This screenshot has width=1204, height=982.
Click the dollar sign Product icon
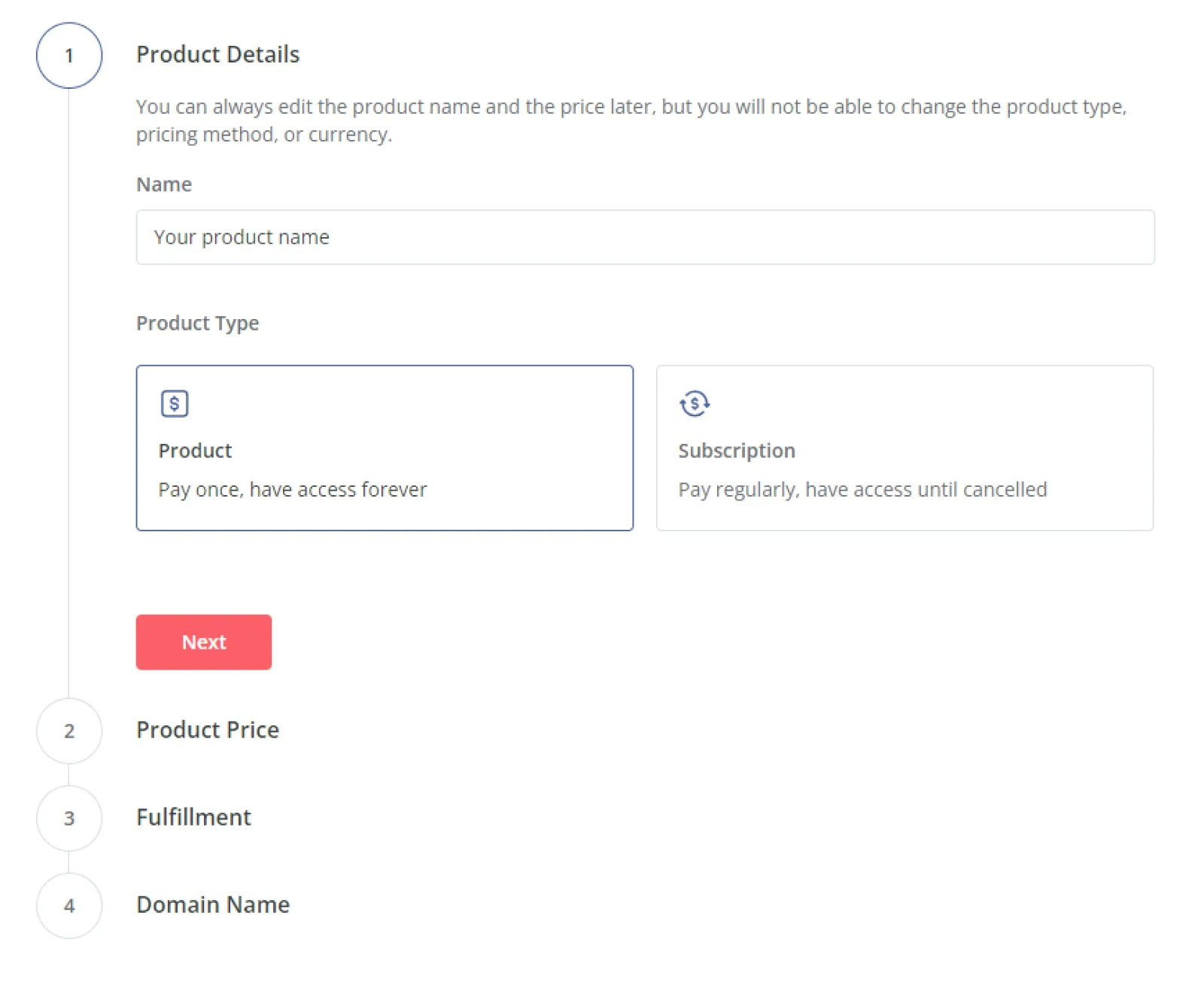pos(174,404)
